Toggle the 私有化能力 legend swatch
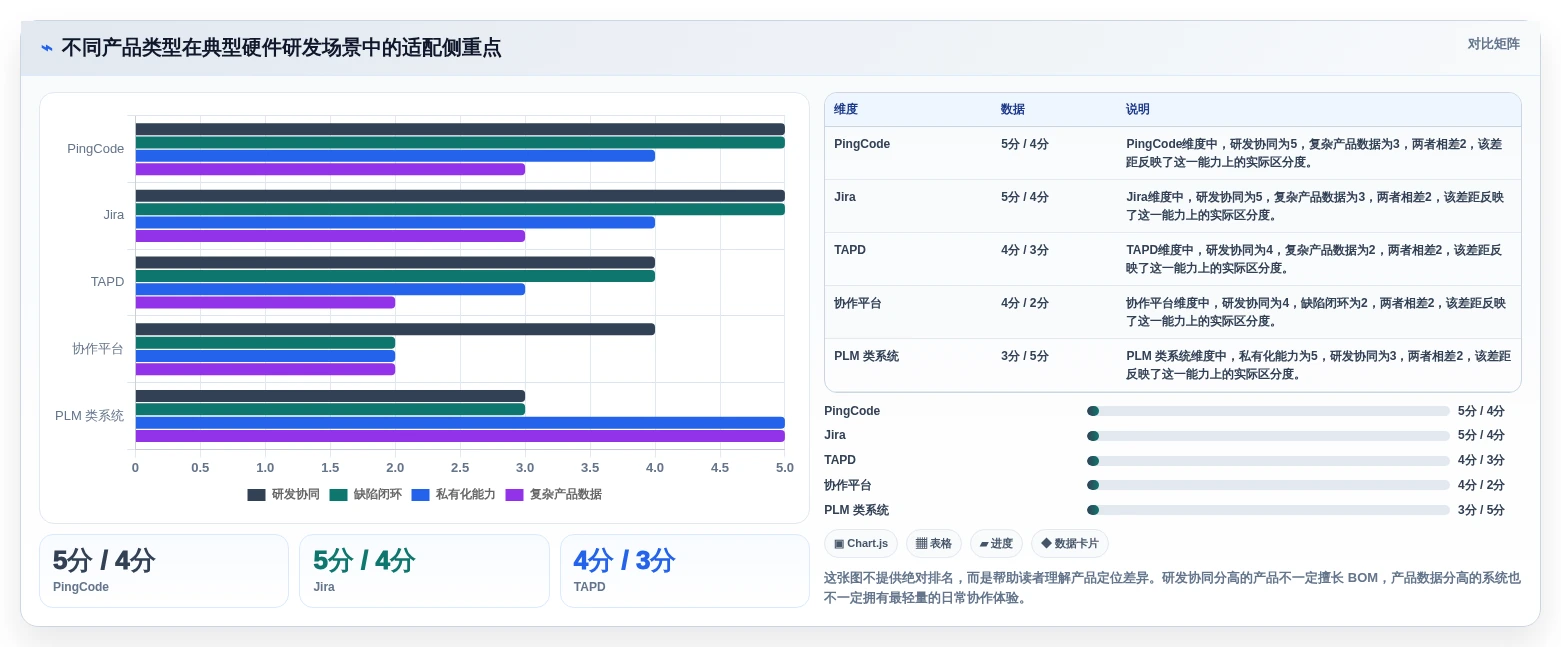 (420, 495)
